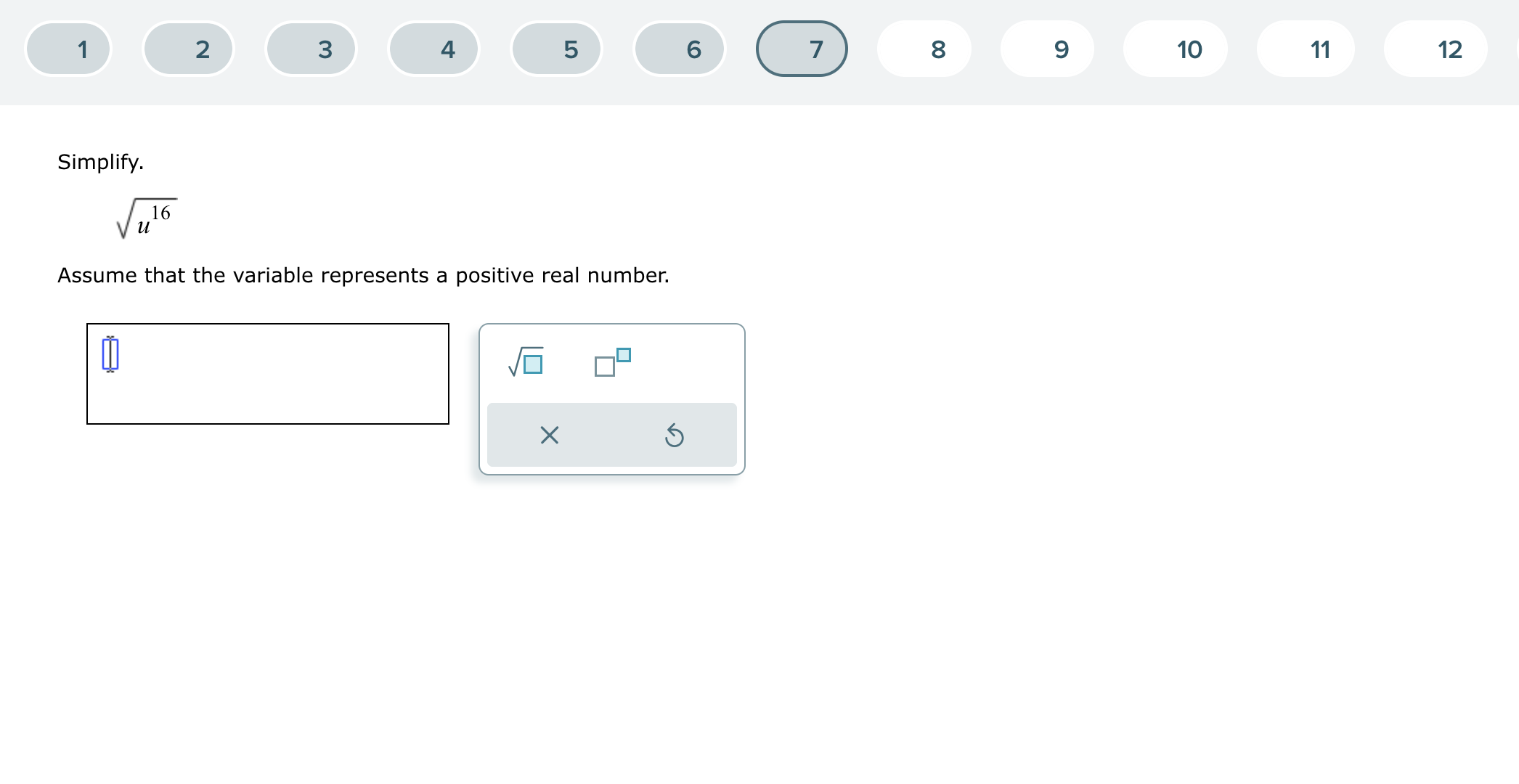Select question 3 in the progress bar
This screenshot has height=784, width=1519.
tap(325, 48)
